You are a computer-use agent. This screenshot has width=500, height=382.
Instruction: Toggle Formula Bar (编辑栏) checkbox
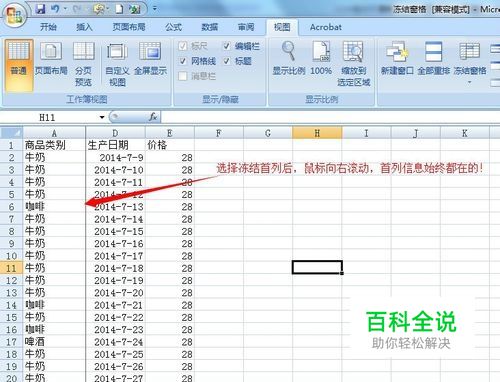click(227, 46)
